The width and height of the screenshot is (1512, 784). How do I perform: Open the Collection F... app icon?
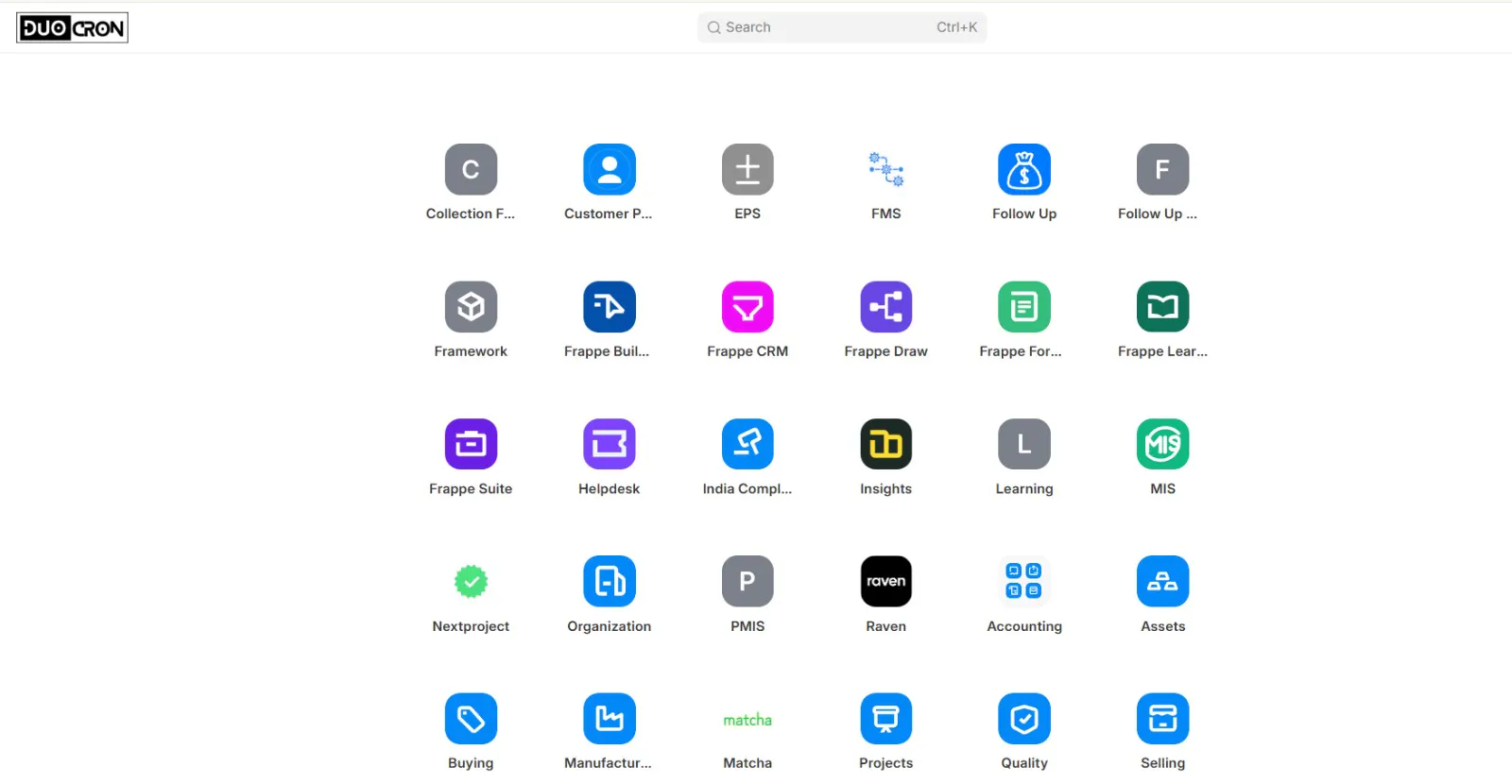click(471, 169)
